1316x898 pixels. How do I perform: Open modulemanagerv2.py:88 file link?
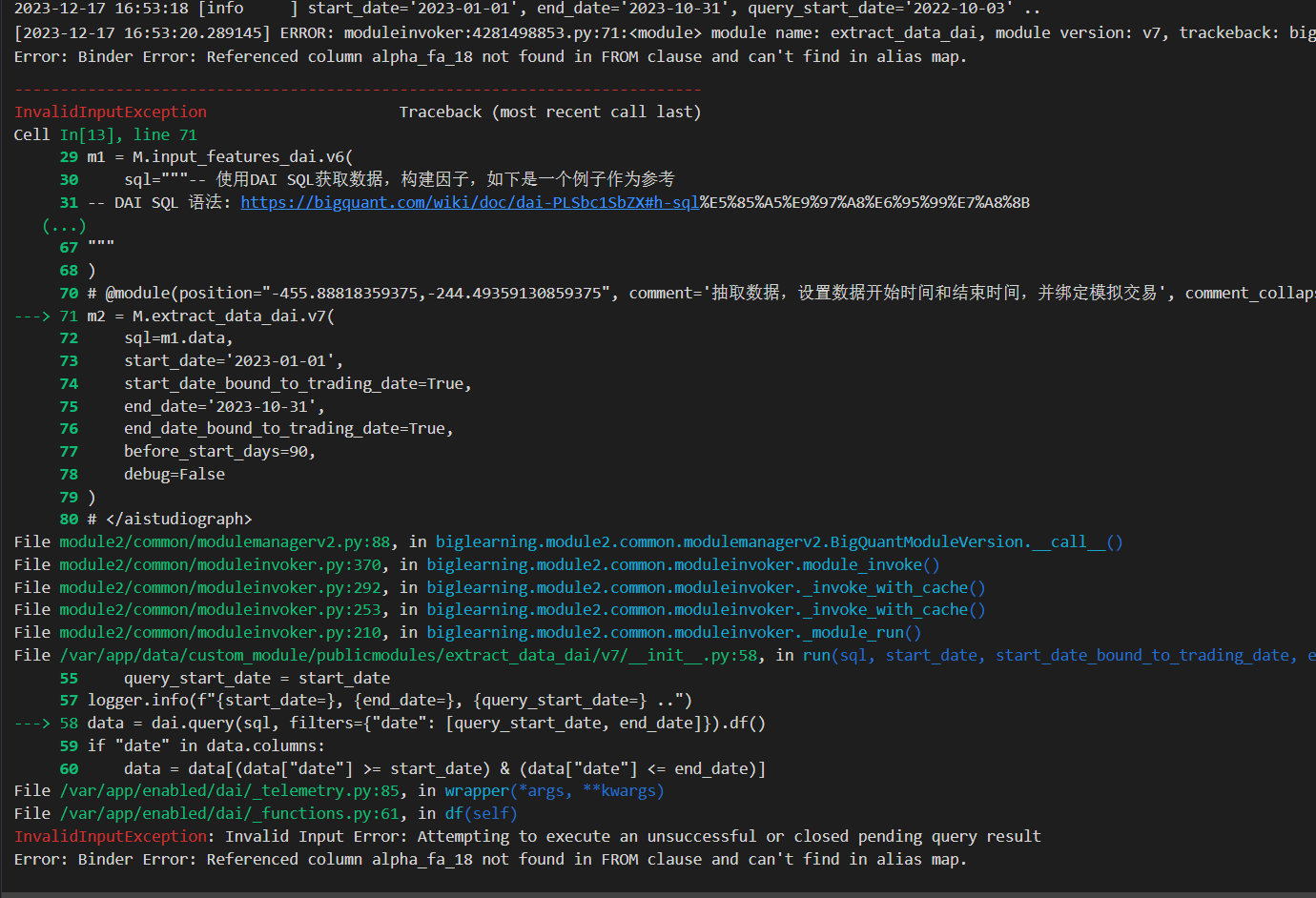[224, 541]
